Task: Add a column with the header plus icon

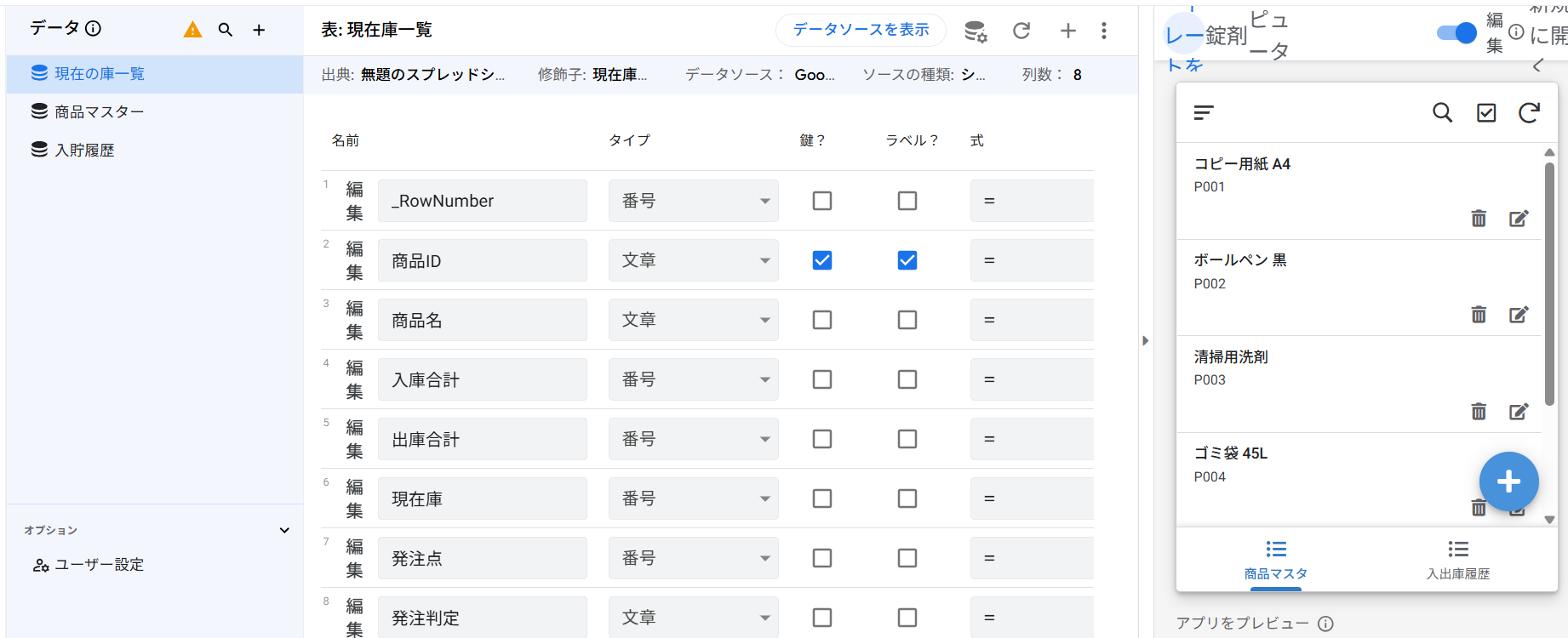Action: [1067, 31]
